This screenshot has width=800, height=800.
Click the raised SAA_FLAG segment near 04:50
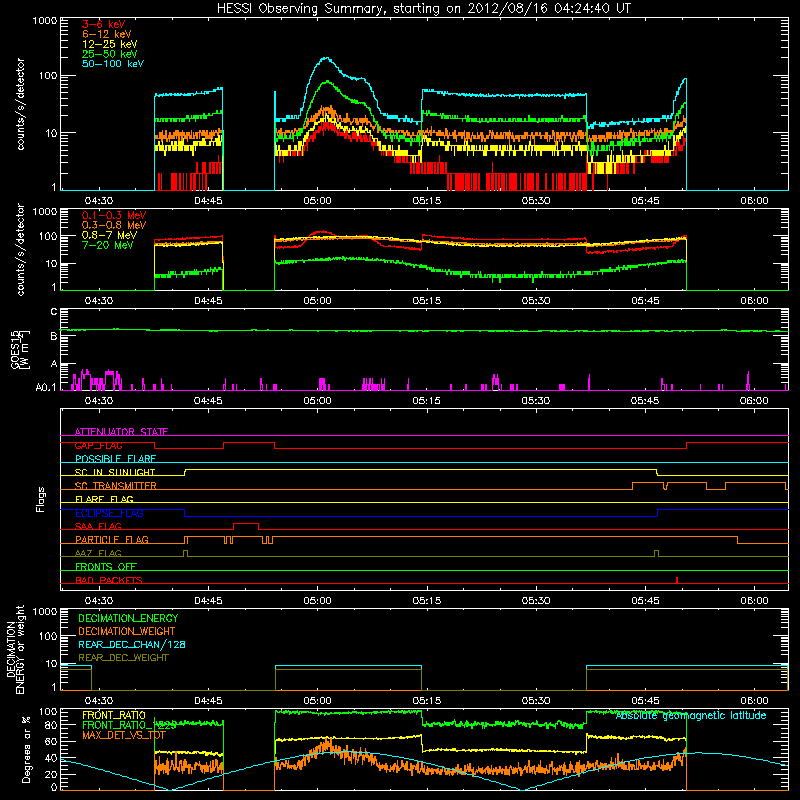246,524
